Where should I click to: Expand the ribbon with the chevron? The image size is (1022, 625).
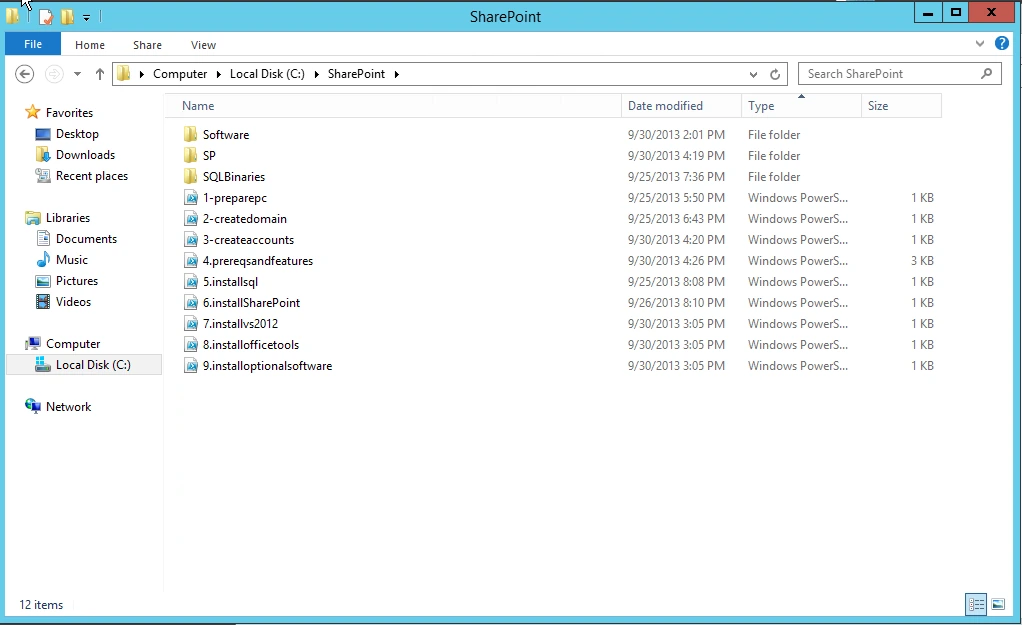980,44
